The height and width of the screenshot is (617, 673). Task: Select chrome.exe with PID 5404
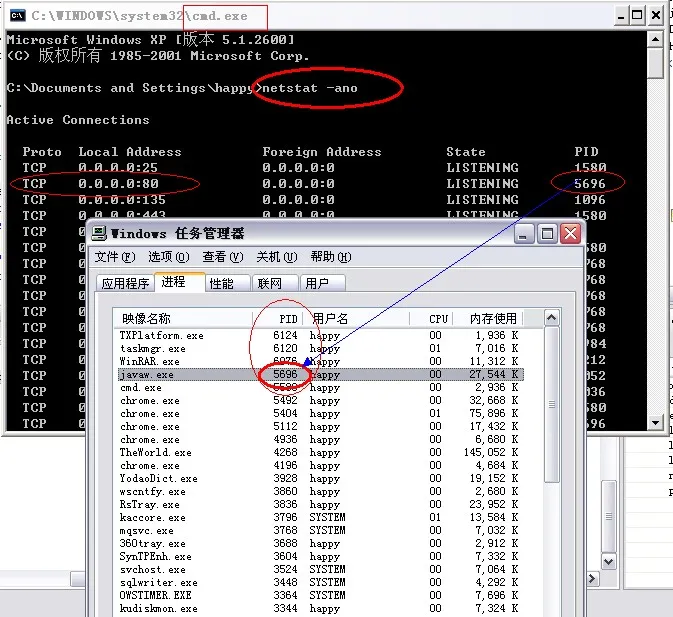point(321,414)
